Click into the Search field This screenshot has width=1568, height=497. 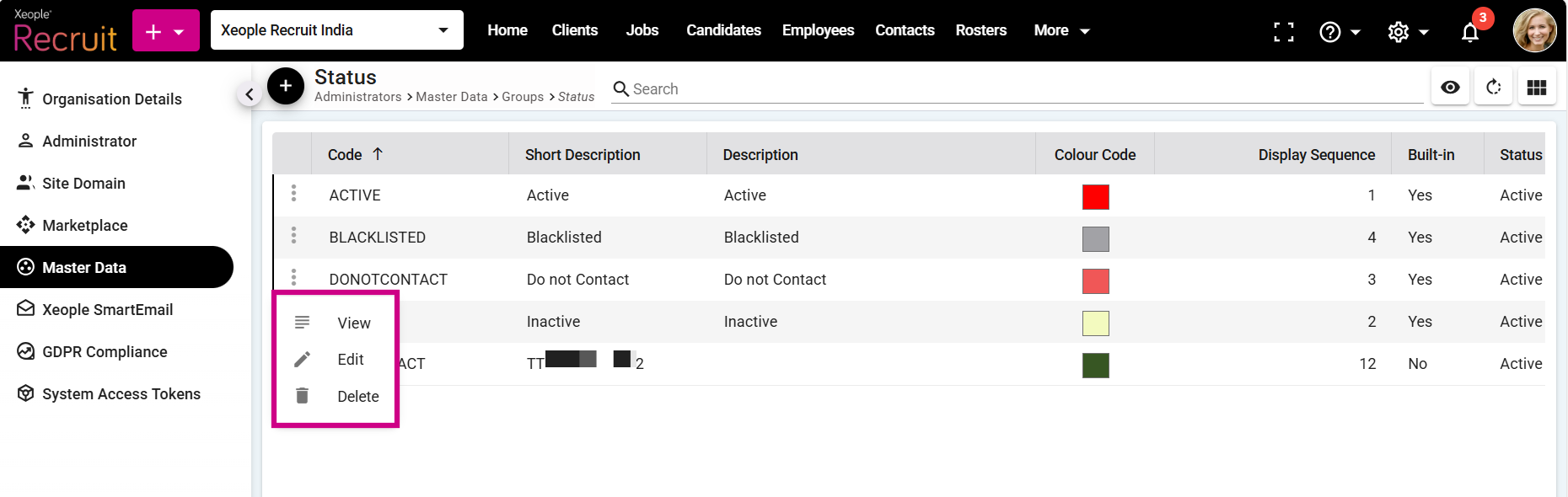(x=1012, y=89)
